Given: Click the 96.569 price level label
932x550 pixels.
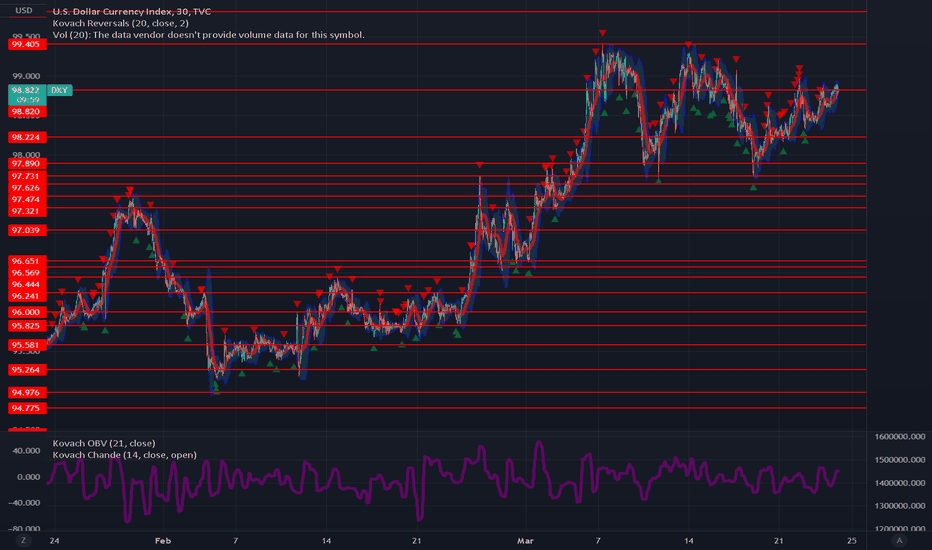Looking at the screenshot, I should point(27,273).
